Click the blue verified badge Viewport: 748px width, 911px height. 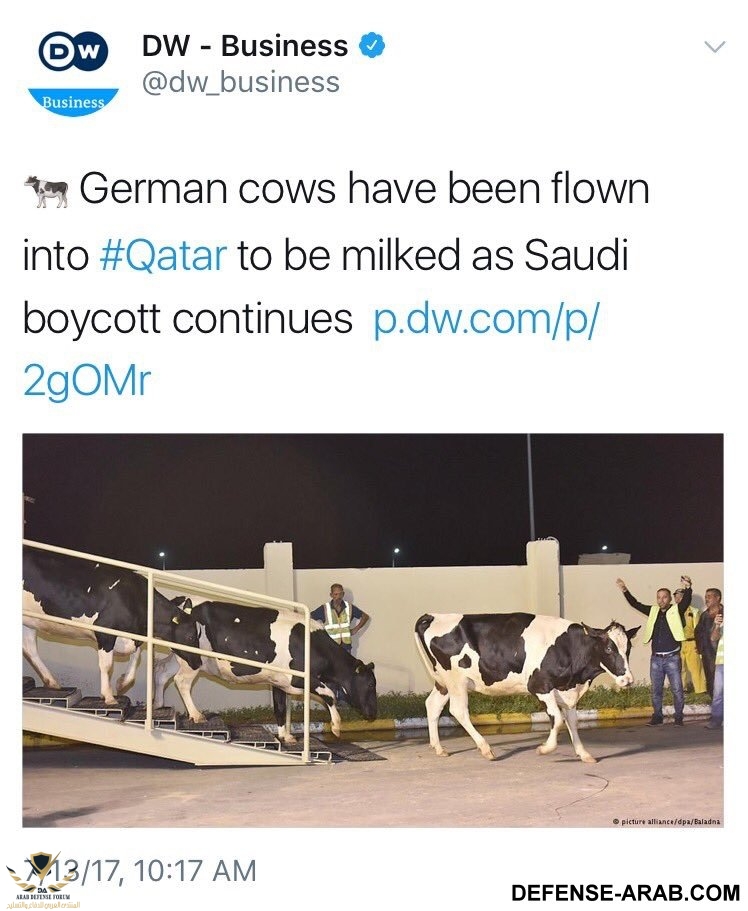(372, 46)
